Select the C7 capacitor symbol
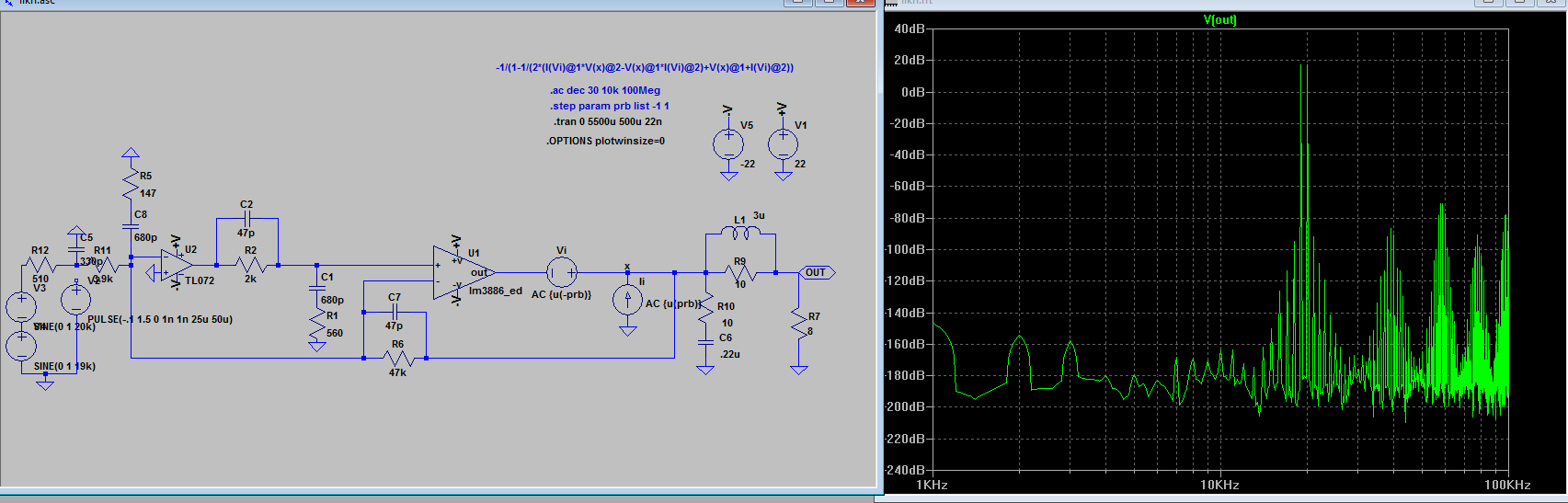The width and height of the screenshot is (1568, 503). pos(394,313)
